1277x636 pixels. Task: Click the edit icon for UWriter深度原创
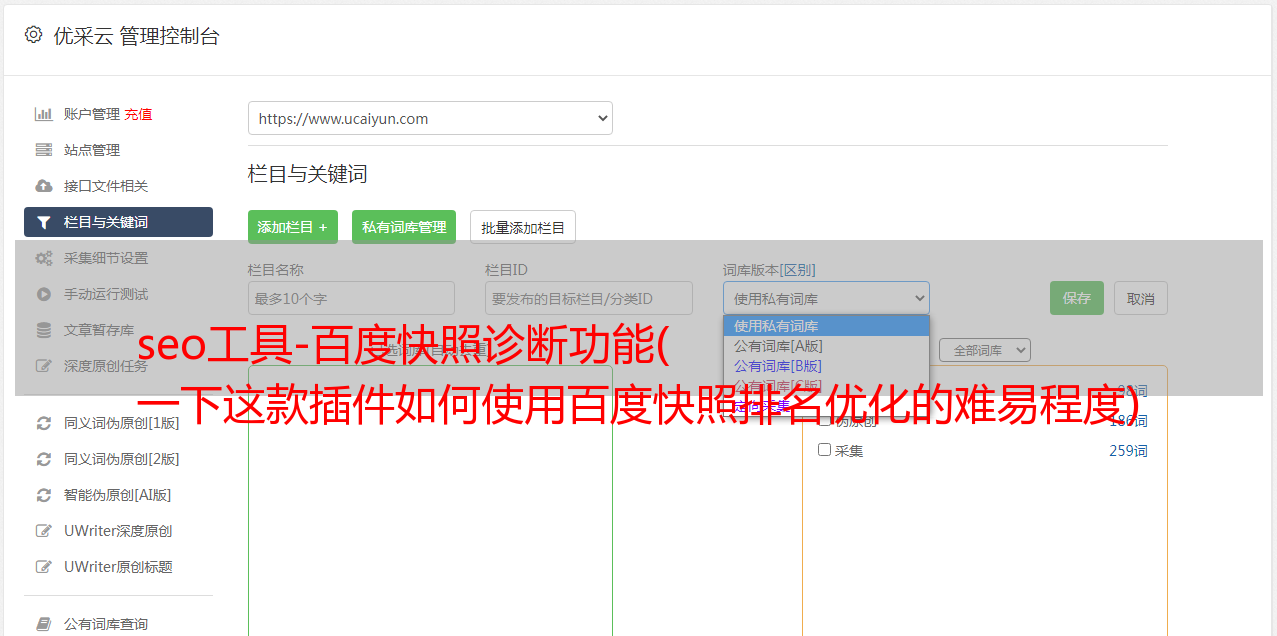pos(44,531)
